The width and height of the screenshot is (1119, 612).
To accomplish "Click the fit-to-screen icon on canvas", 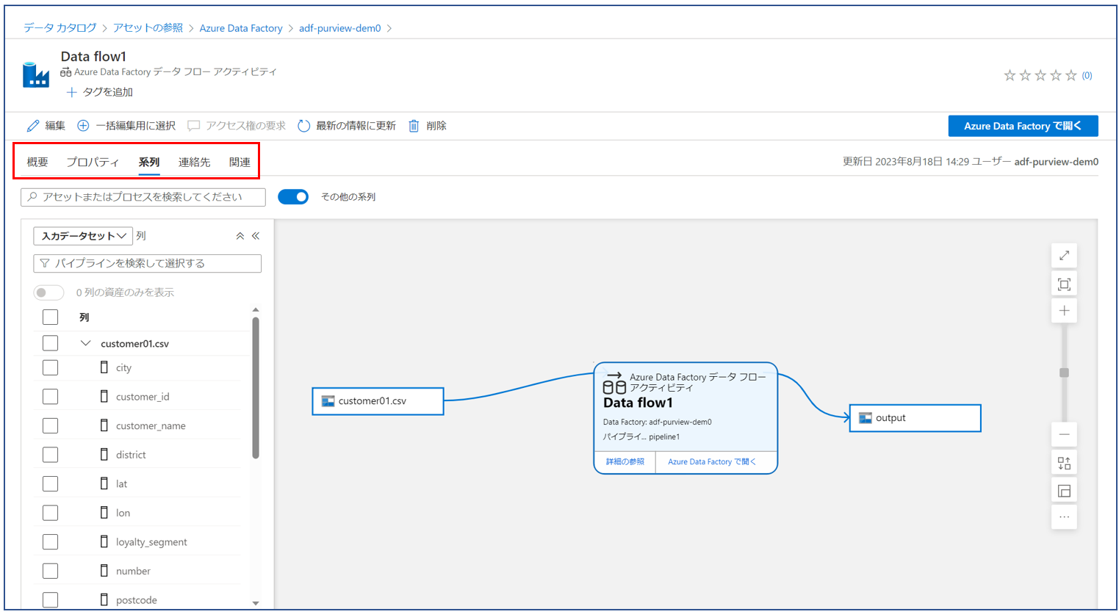I will pyautogui.click(x=1064, y=285).
